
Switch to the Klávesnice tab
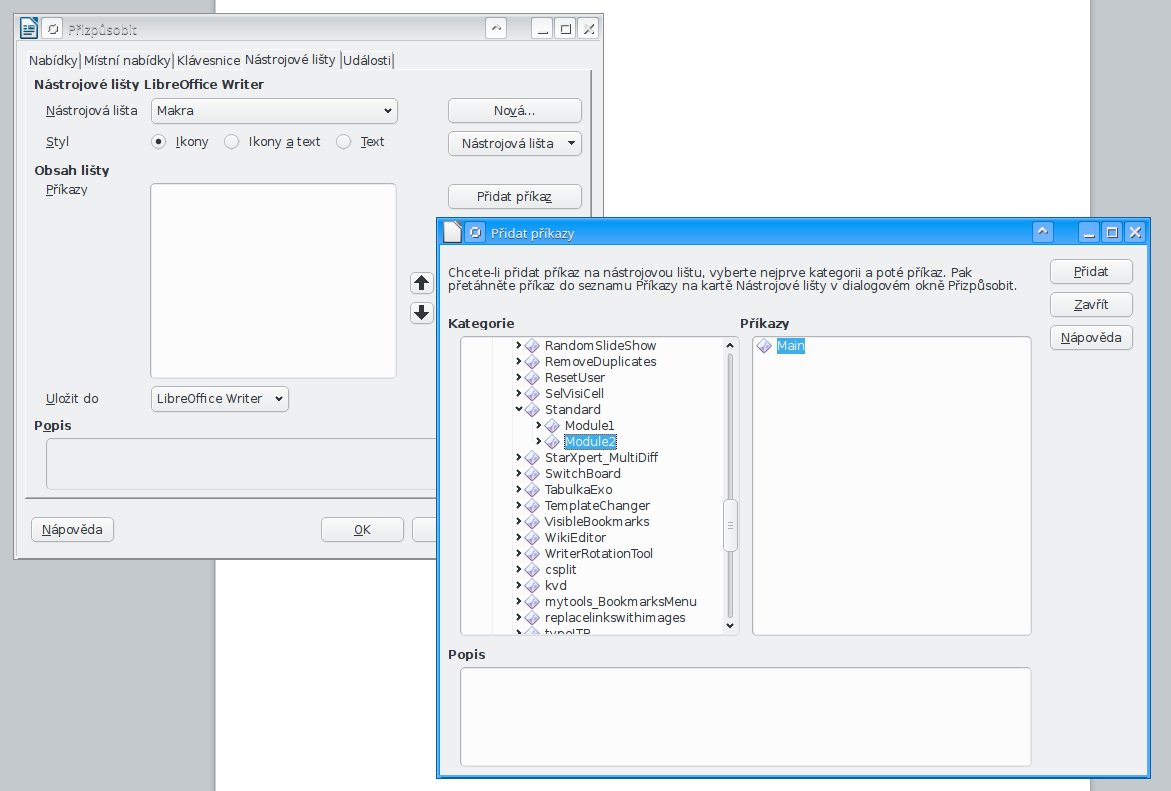click(x=208, y=61)
